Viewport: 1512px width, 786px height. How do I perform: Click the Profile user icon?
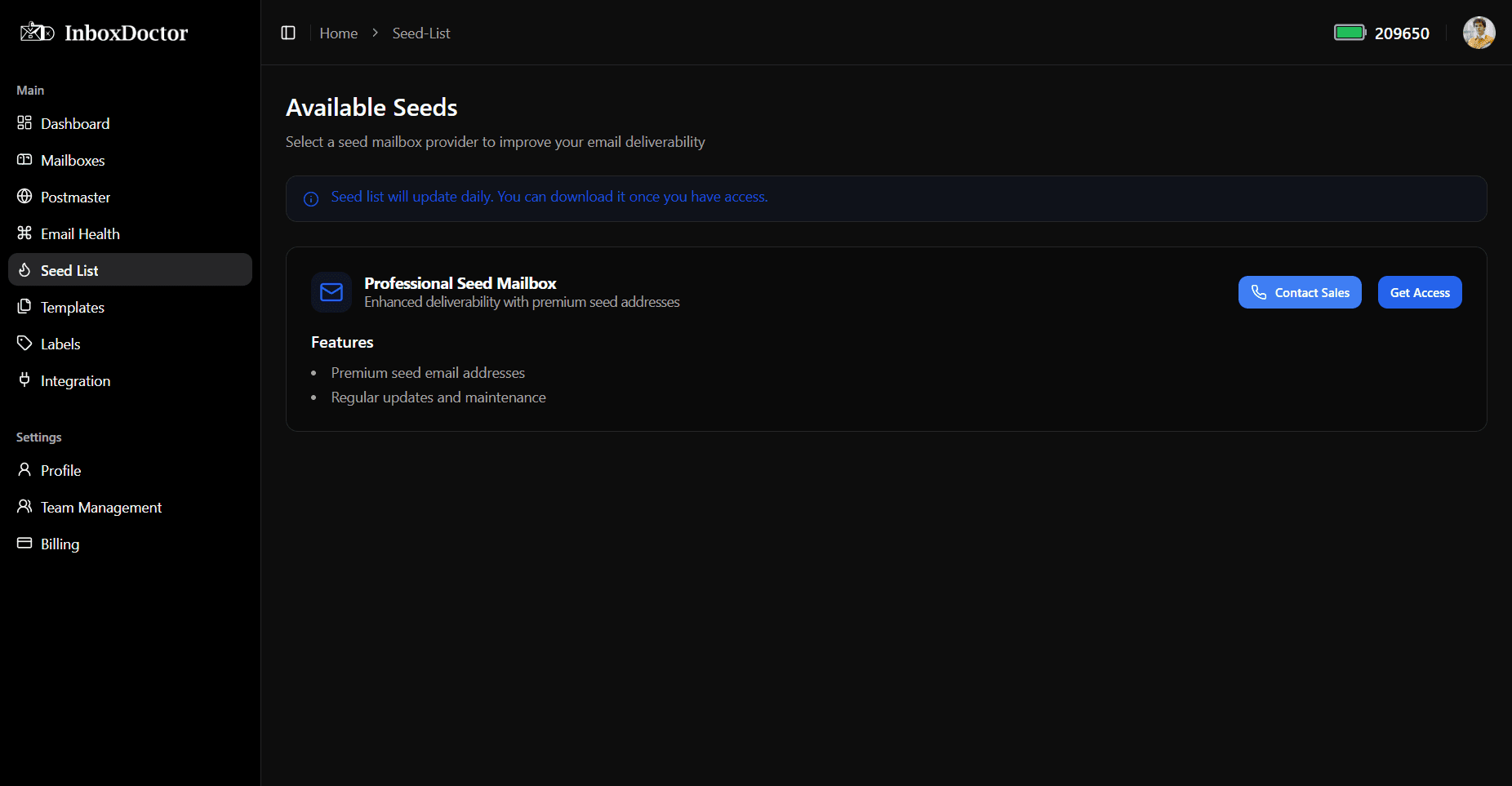coord(24,469)
